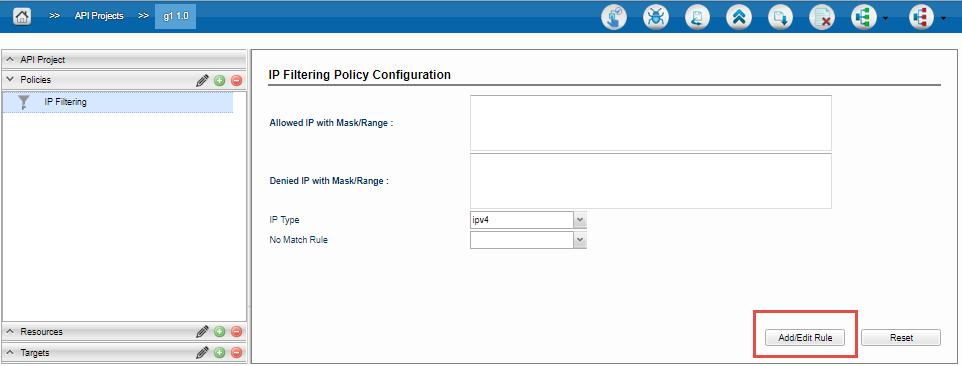Expand the Resources panel section
Viewport: 962px width, 366px height.
click(10, 331)
